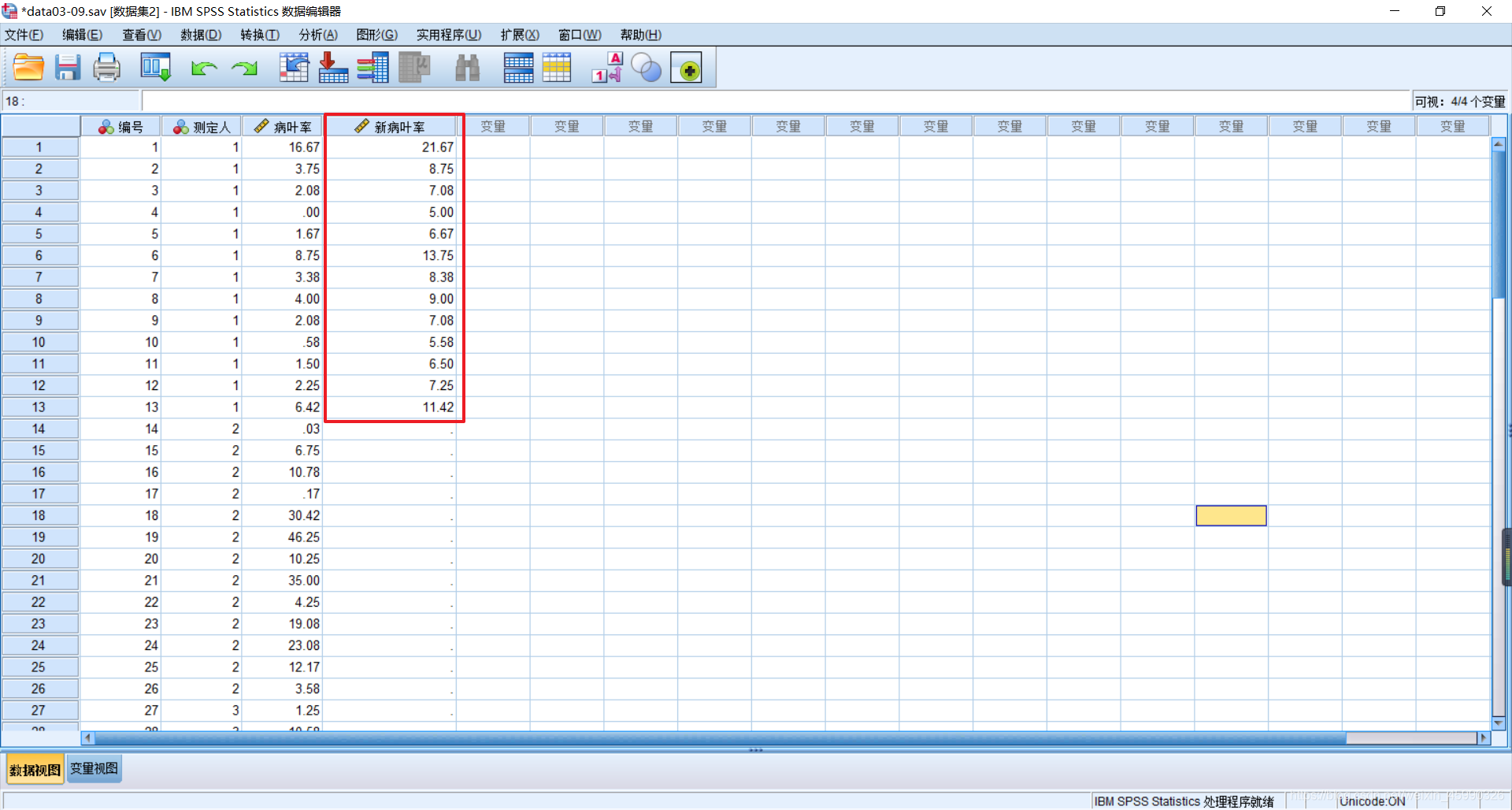Open the Variables info icon
This screenshot has width=1512, height=810.
373,68
